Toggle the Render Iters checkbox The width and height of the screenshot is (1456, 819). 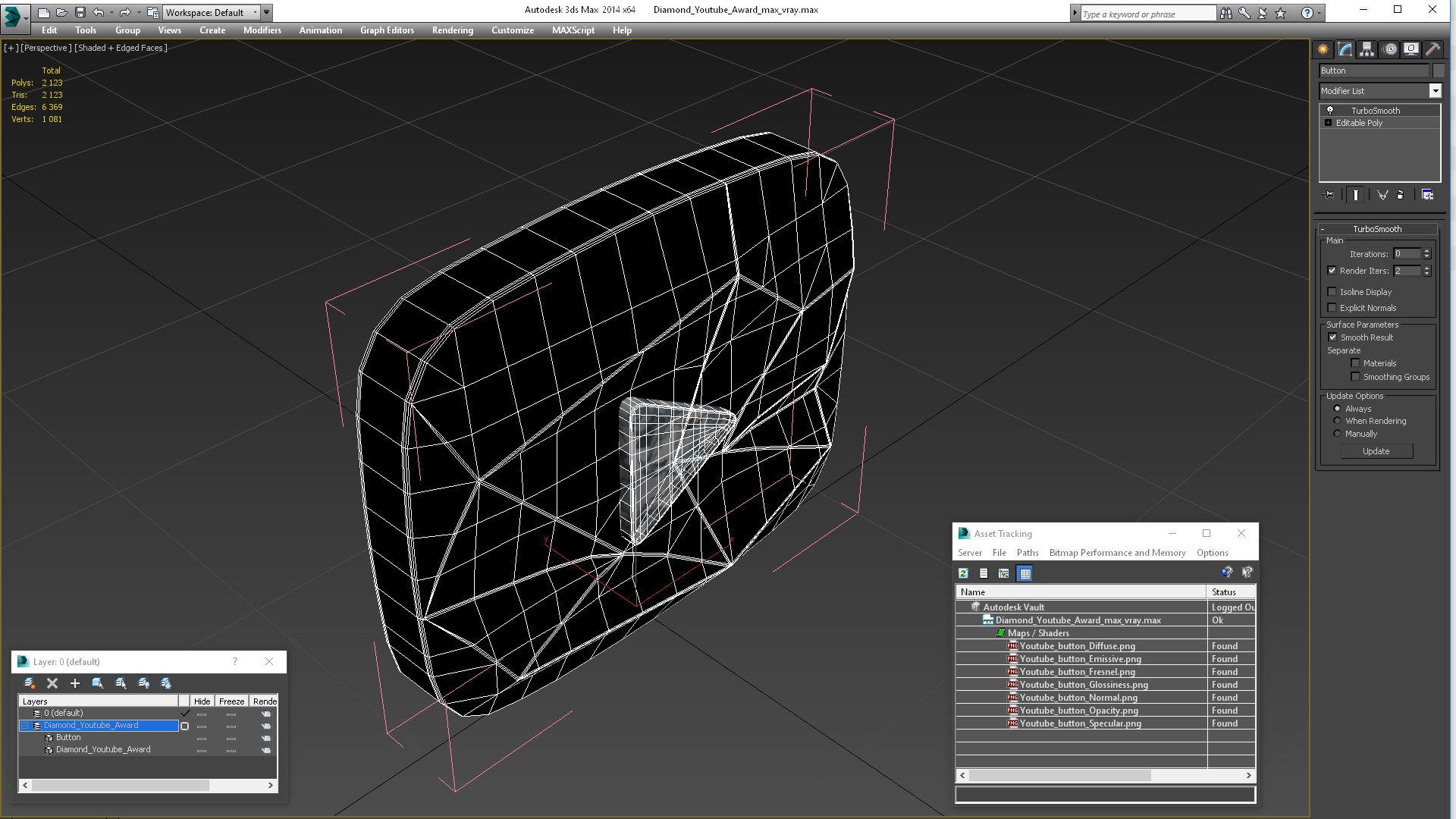tap(1332, 271)
